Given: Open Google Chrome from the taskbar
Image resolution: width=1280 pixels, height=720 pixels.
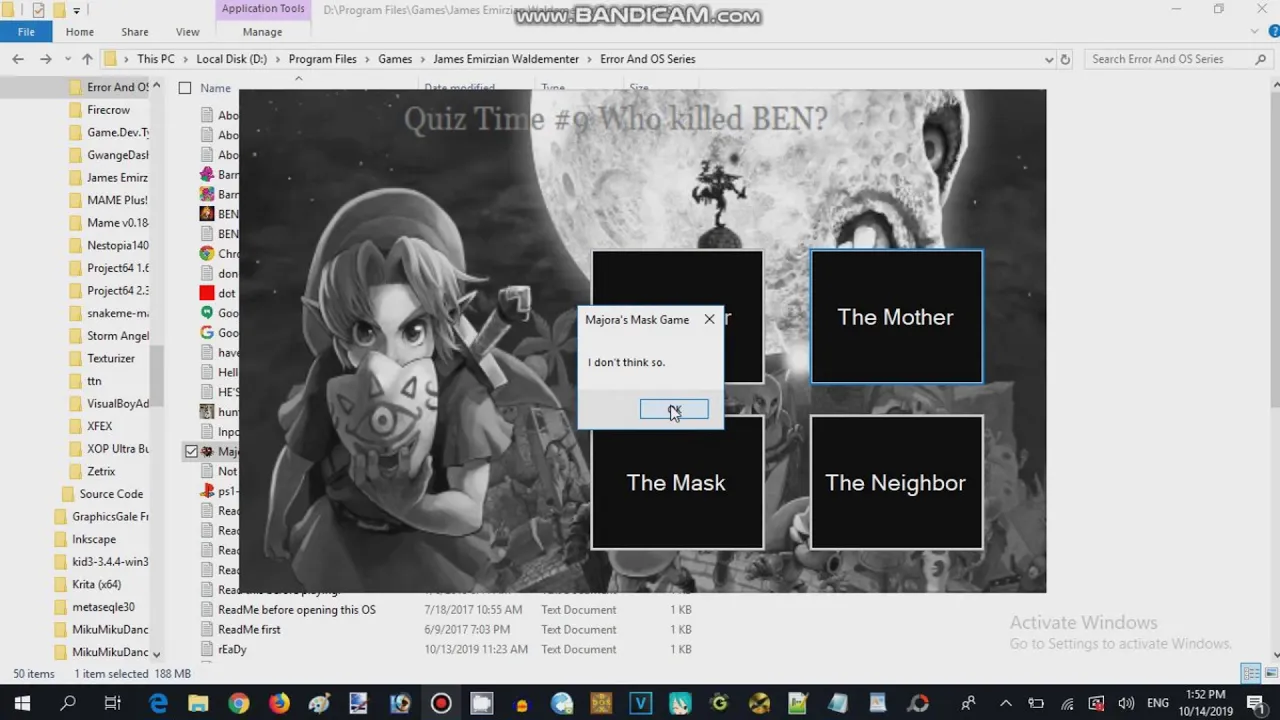Looking at the screenshot, I should pos(238,704).
